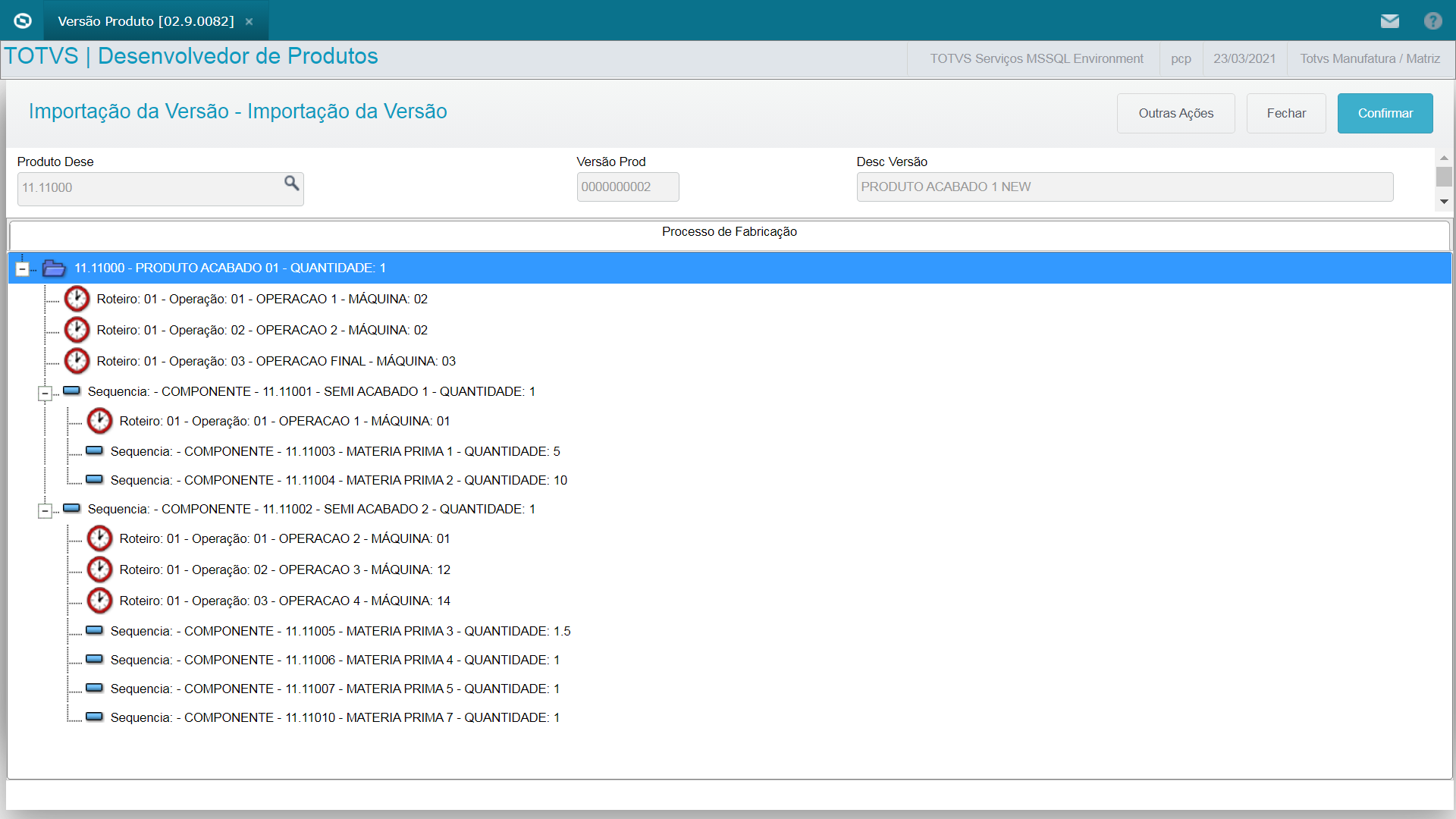The height and width of the screenshot is (819, 1456).
Task: Click the blue folder icon of 11.11000
Action: click(x=54, y=268)
